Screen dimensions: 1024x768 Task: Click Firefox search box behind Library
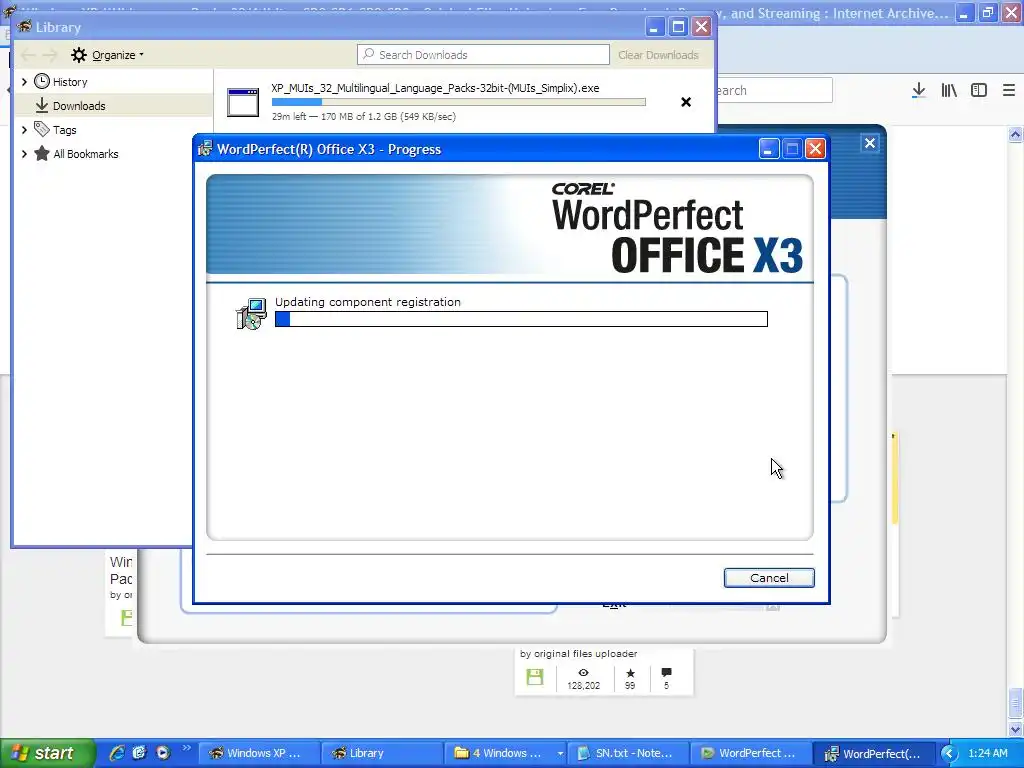click(x=774, y=90)
